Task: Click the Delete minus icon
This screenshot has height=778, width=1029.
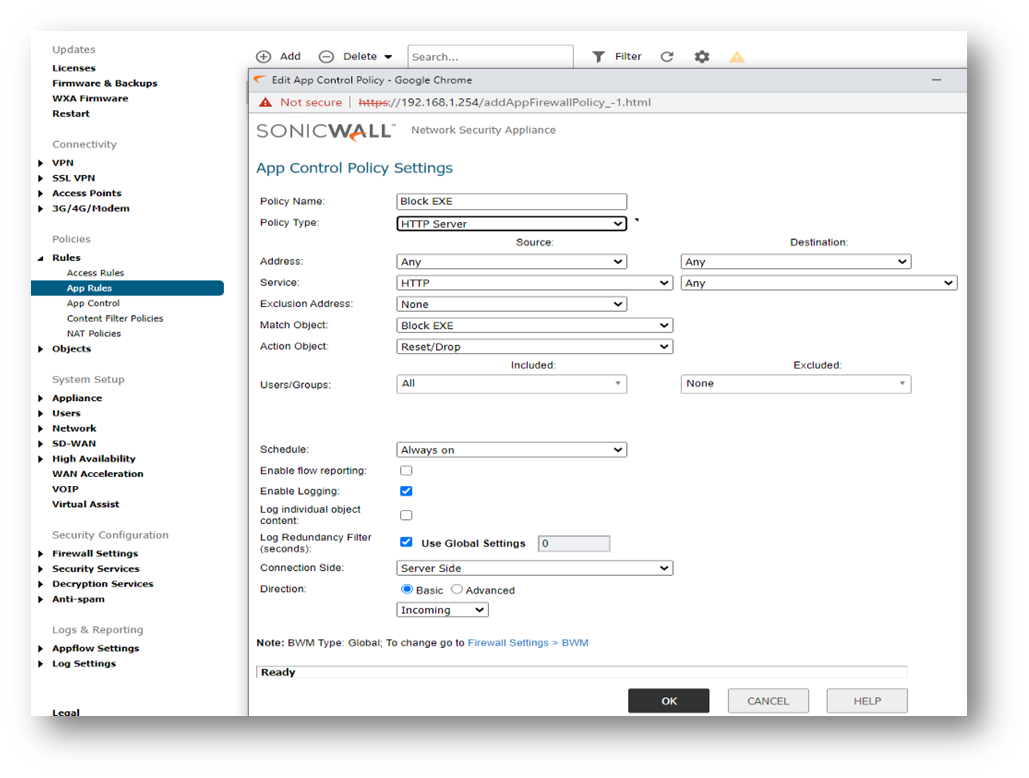Action: tap(326, 56)
